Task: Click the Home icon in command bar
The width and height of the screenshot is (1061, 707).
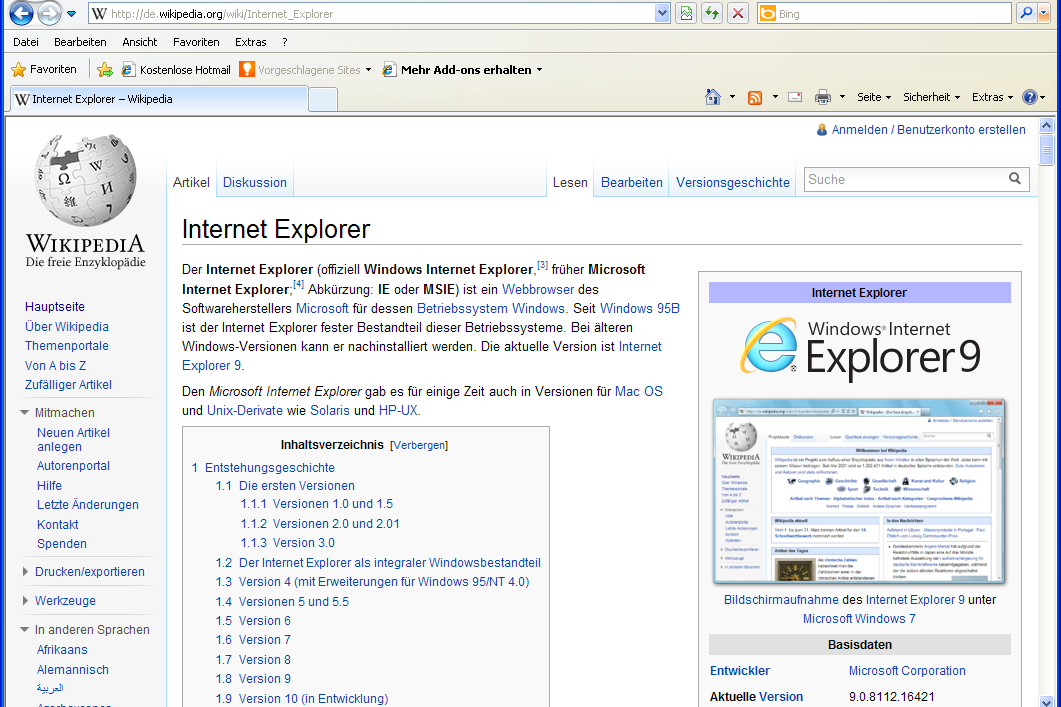Action: [x=713, y=97]
